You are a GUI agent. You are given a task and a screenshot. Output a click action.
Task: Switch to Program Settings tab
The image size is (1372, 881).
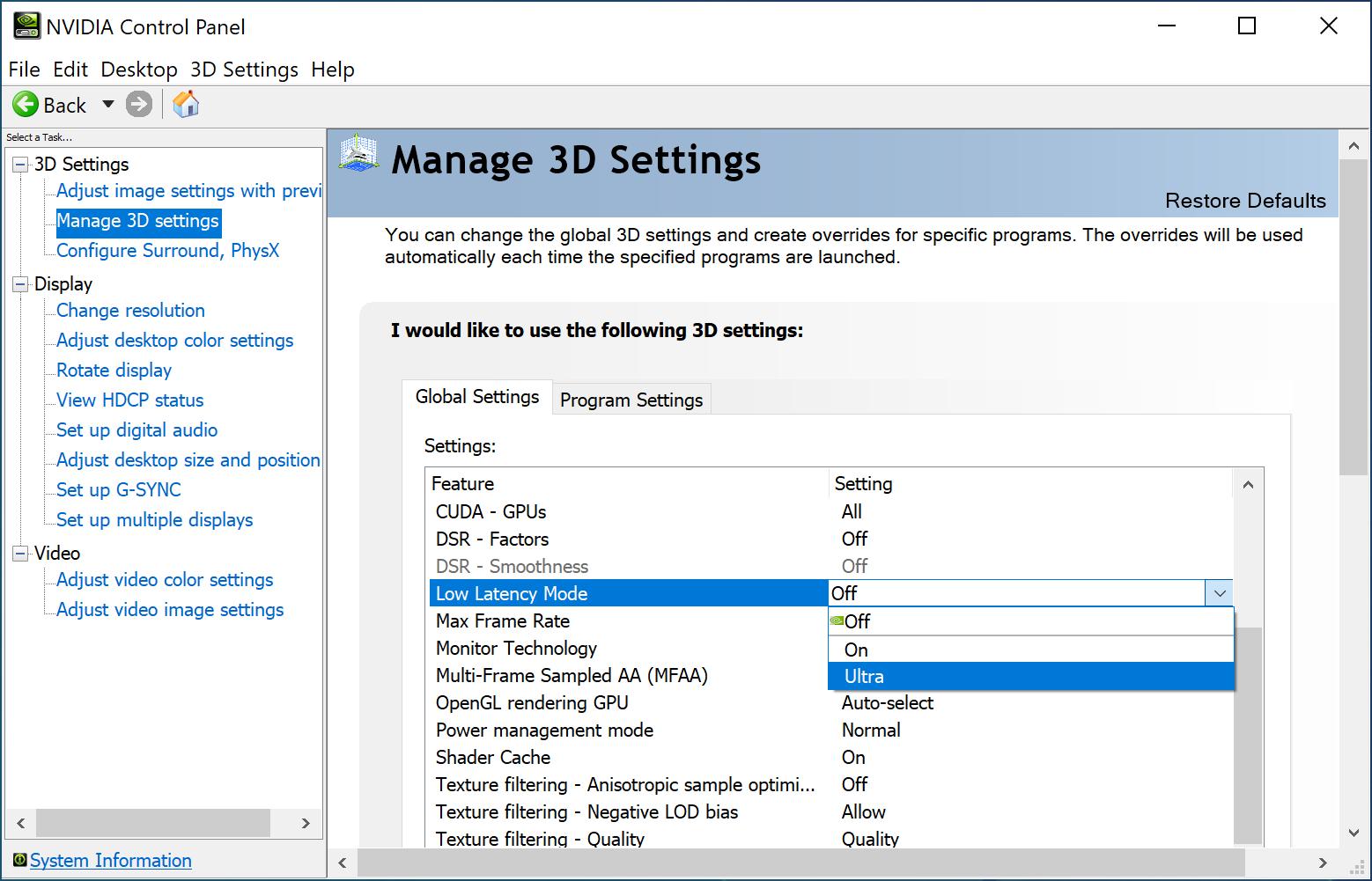pyautogui.click(x=631, y=400)
